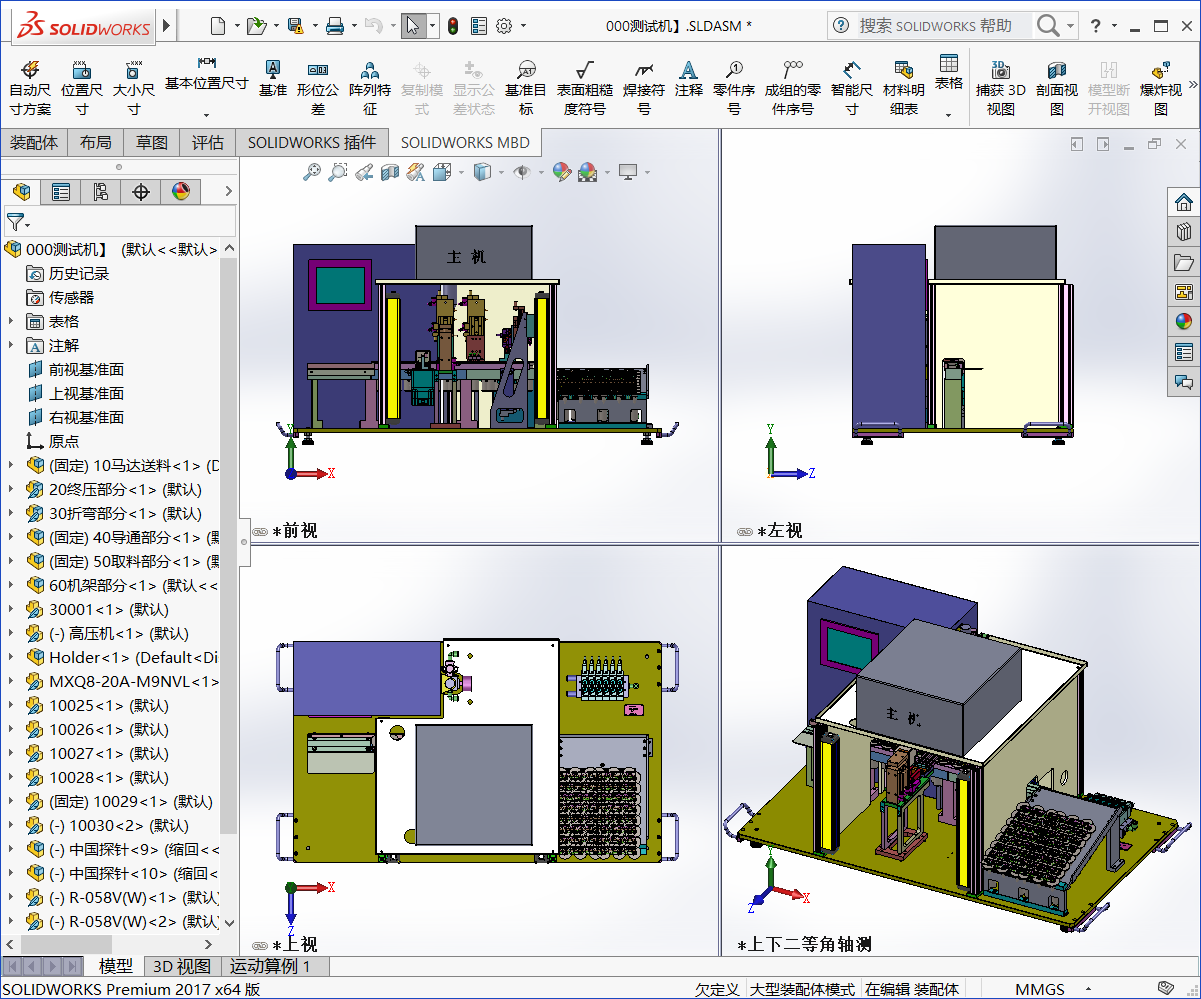Click the 搜索 SOLIDWORKS 帮助 search box
The height and width of the screenshot is (999, 1201).
945,25
